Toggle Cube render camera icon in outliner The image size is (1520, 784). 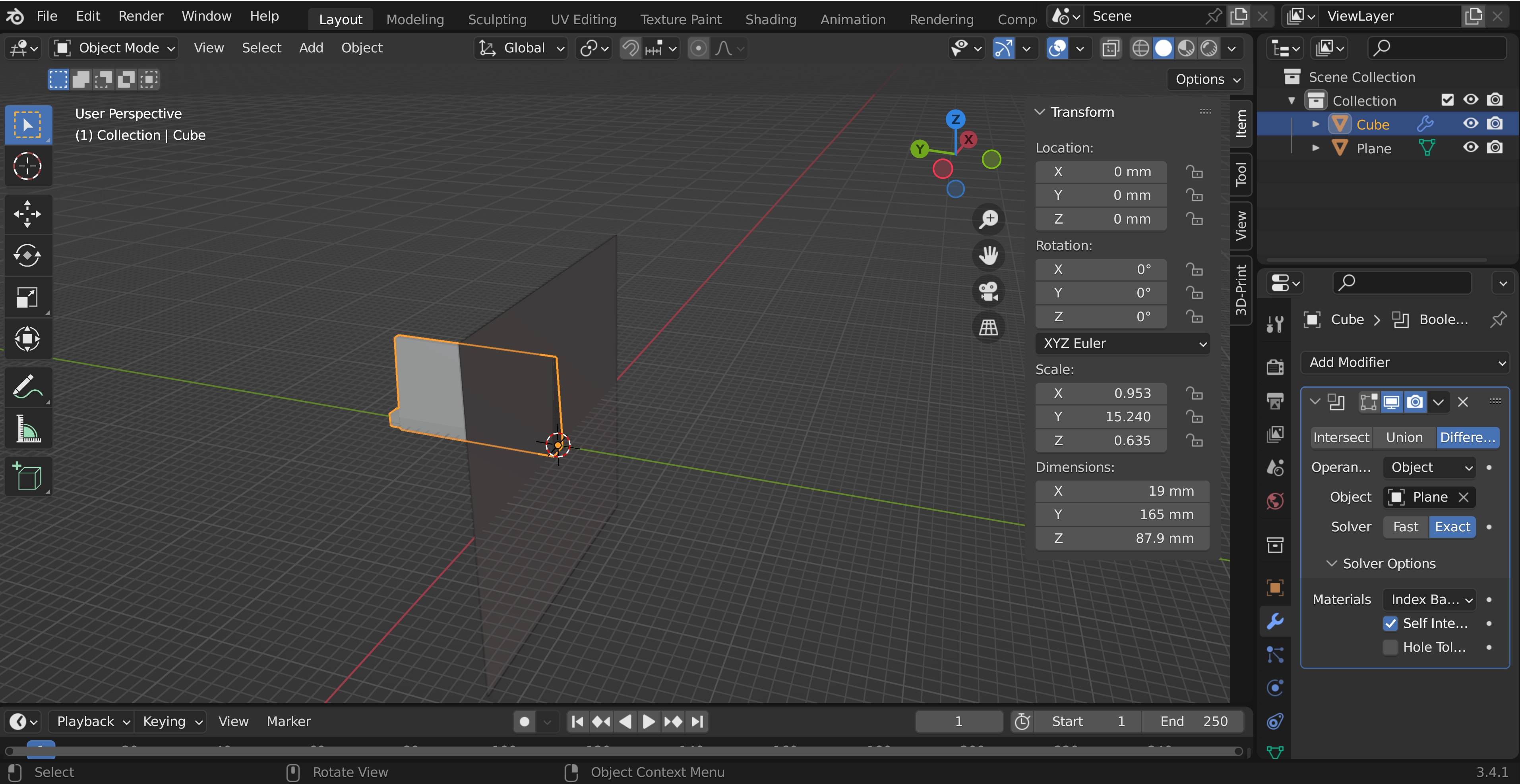coord(1495,123)
